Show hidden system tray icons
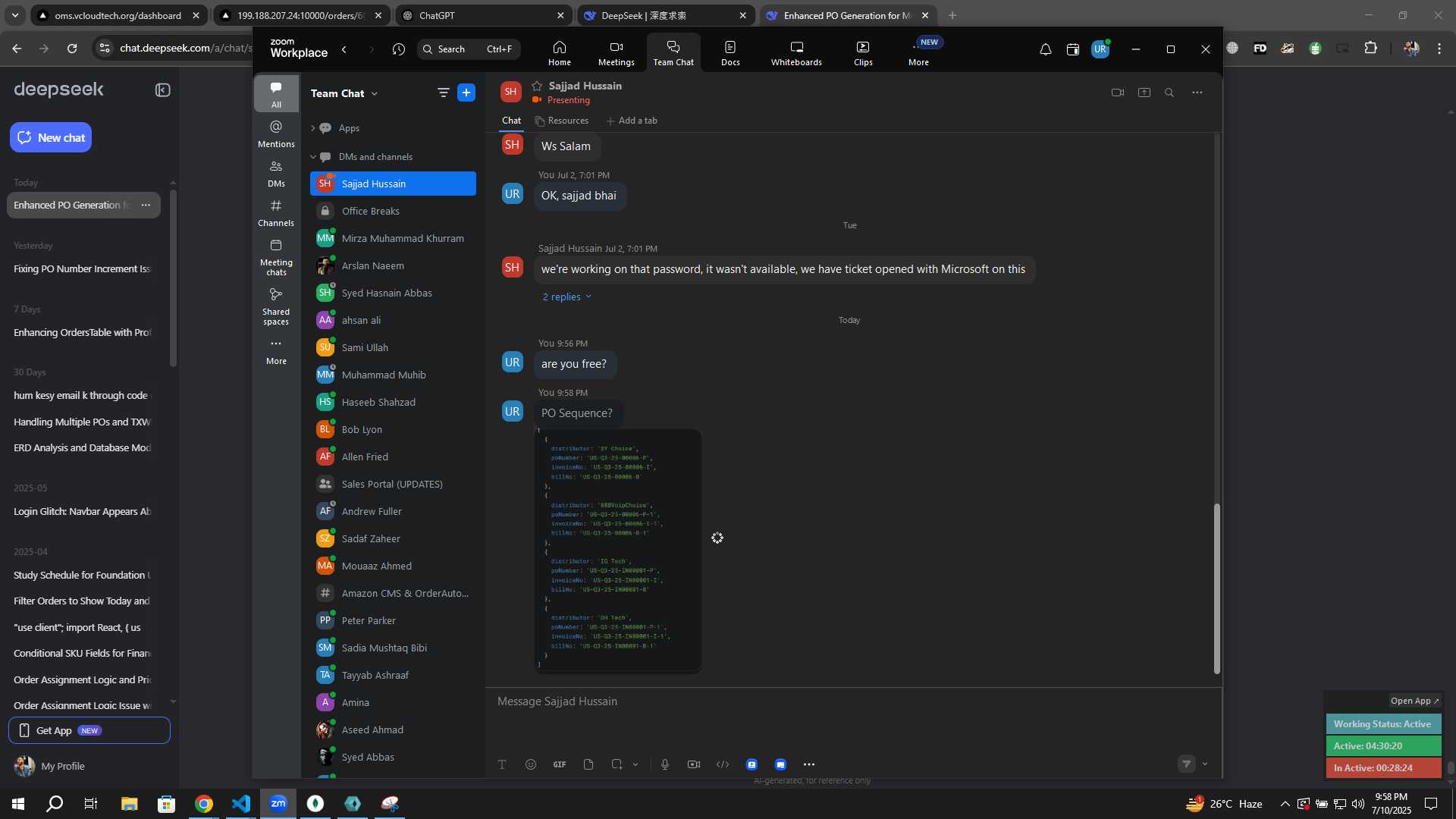Viewport: 1456px width, 819px height. pyautogui.click(x=1285, y=804)
